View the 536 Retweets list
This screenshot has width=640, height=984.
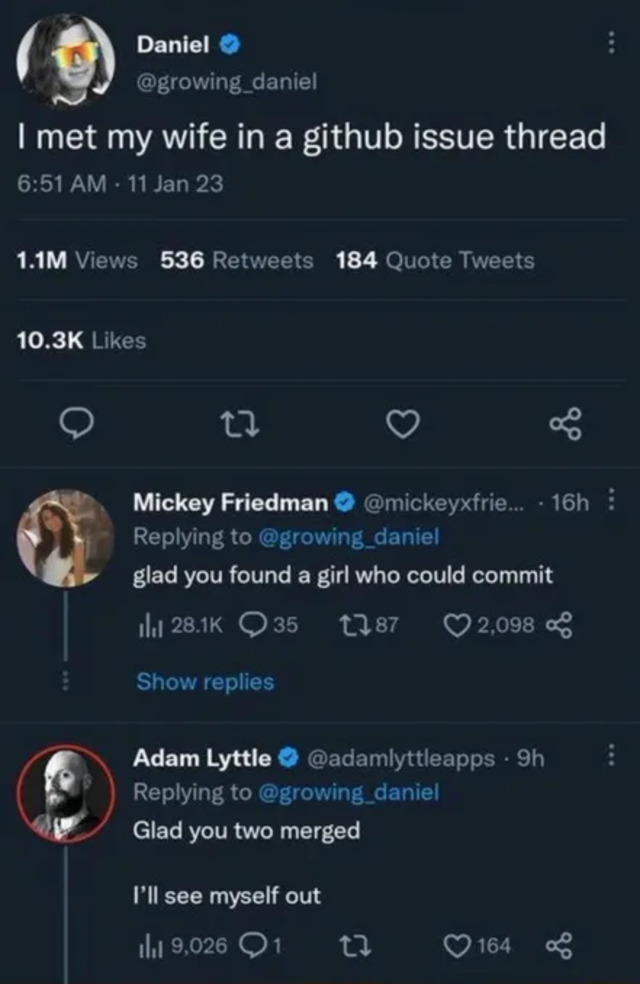coord(236,261)
